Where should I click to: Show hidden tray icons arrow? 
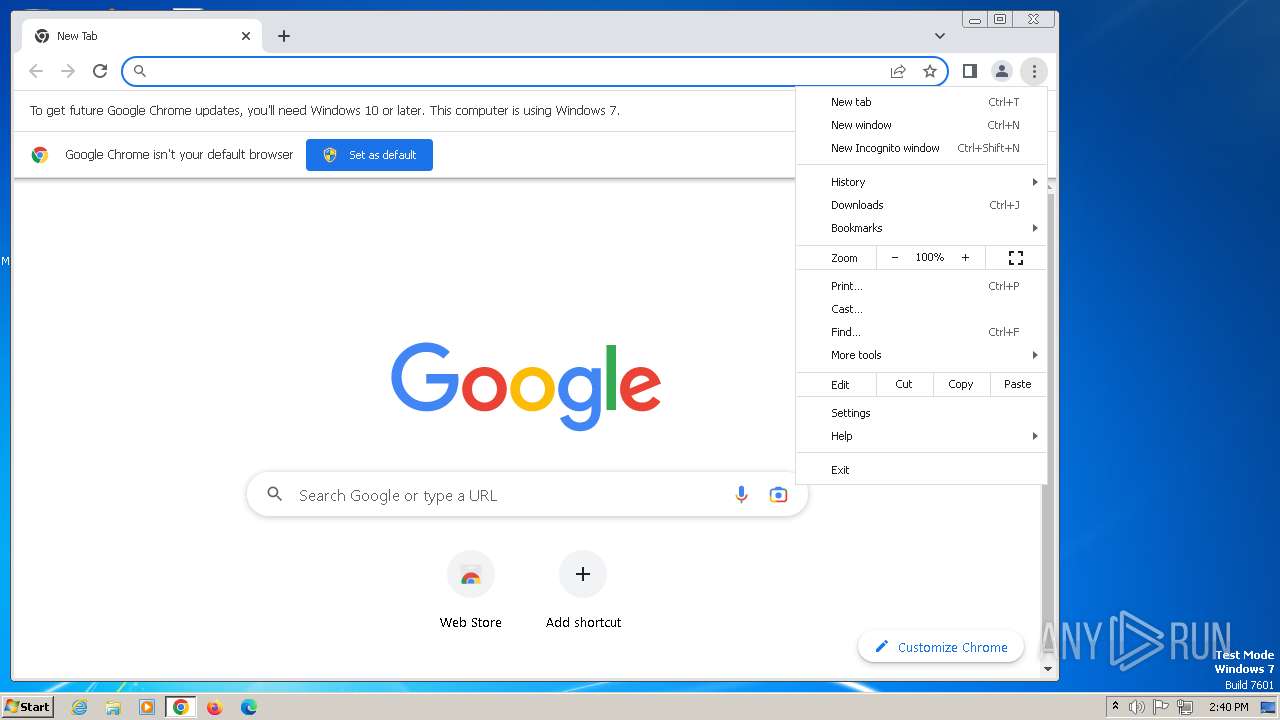(x=1115, y=707)
